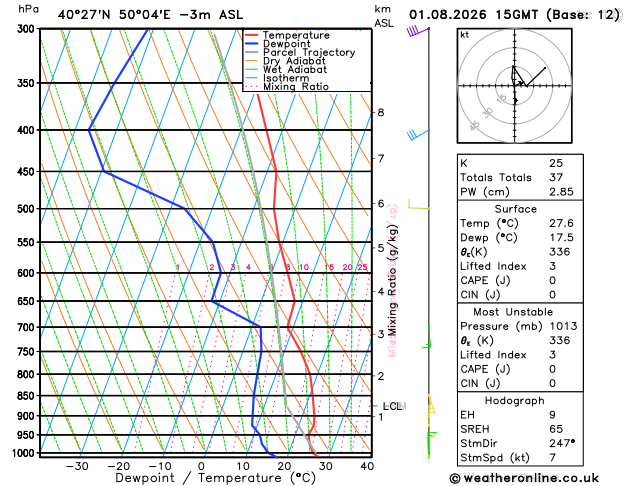Click the 'Hodograph' section heading

[x=515, y=401]
